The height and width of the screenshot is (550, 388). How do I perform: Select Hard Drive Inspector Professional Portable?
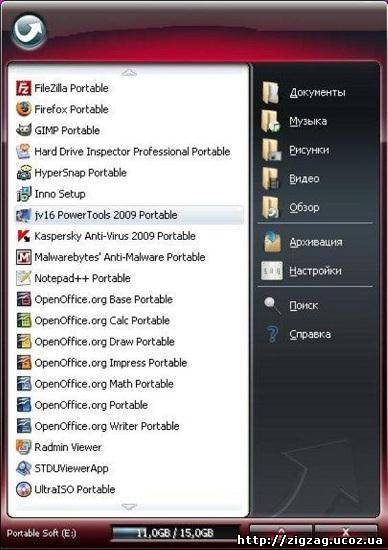(129, 152)
